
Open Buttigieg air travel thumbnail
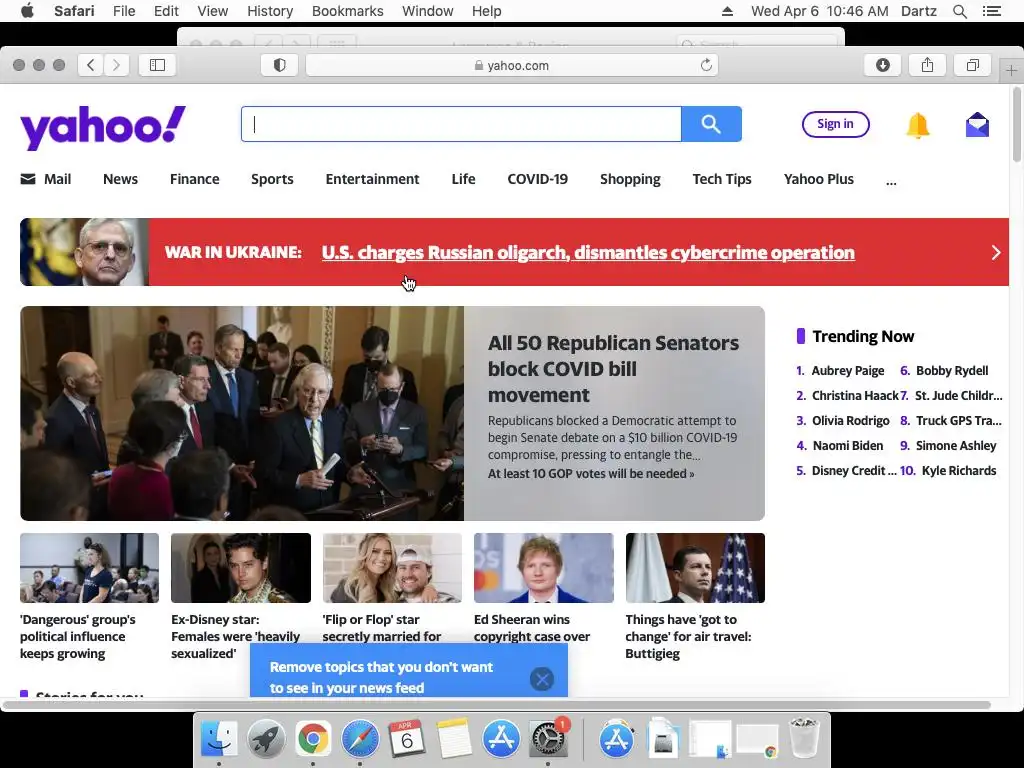pos(695,568)
